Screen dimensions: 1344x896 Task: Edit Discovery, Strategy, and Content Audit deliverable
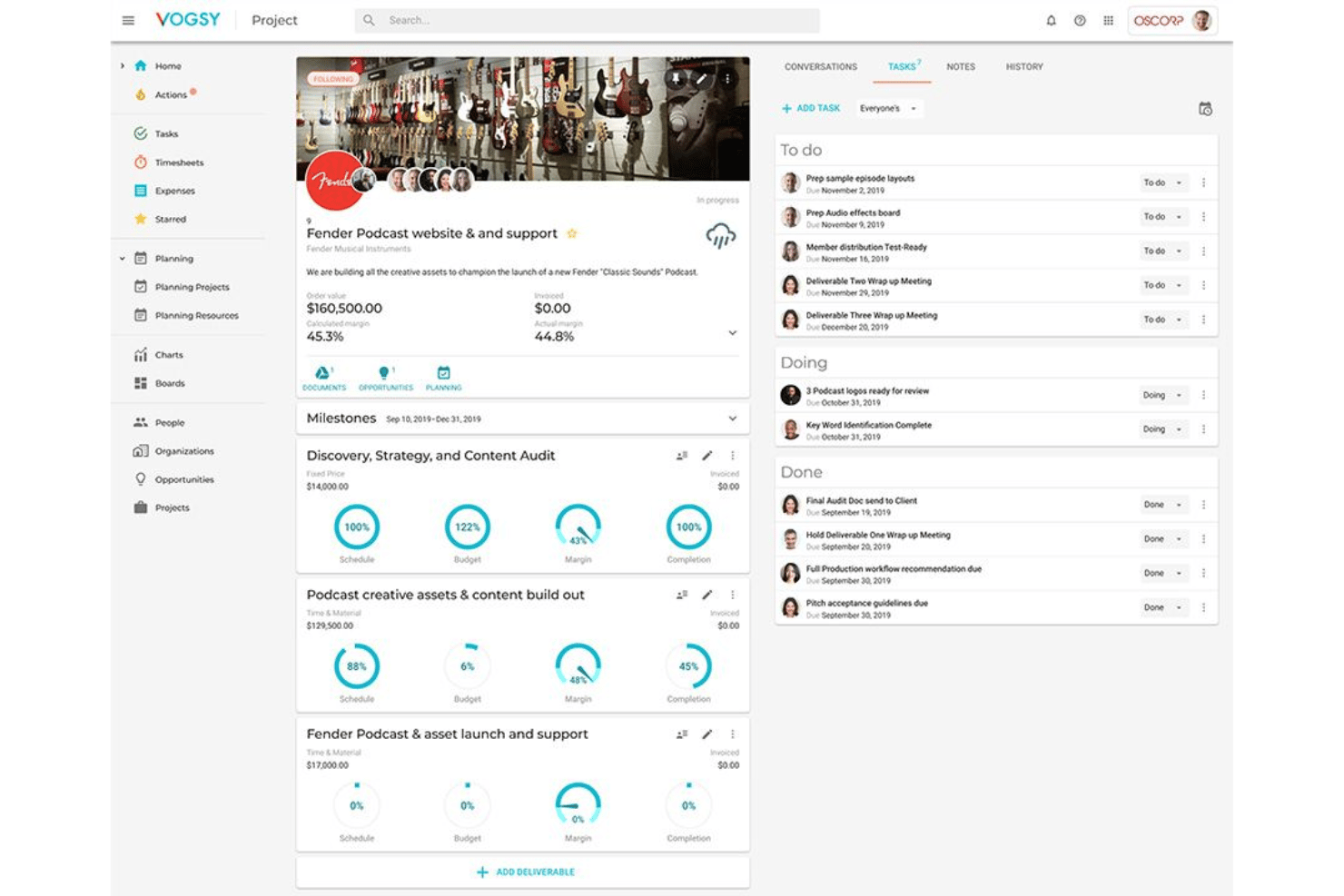707,456
